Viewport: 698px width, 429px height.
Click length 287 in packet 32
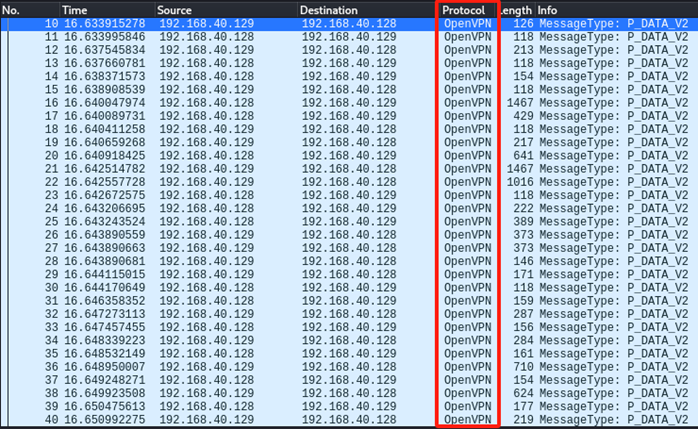(523, 314)
